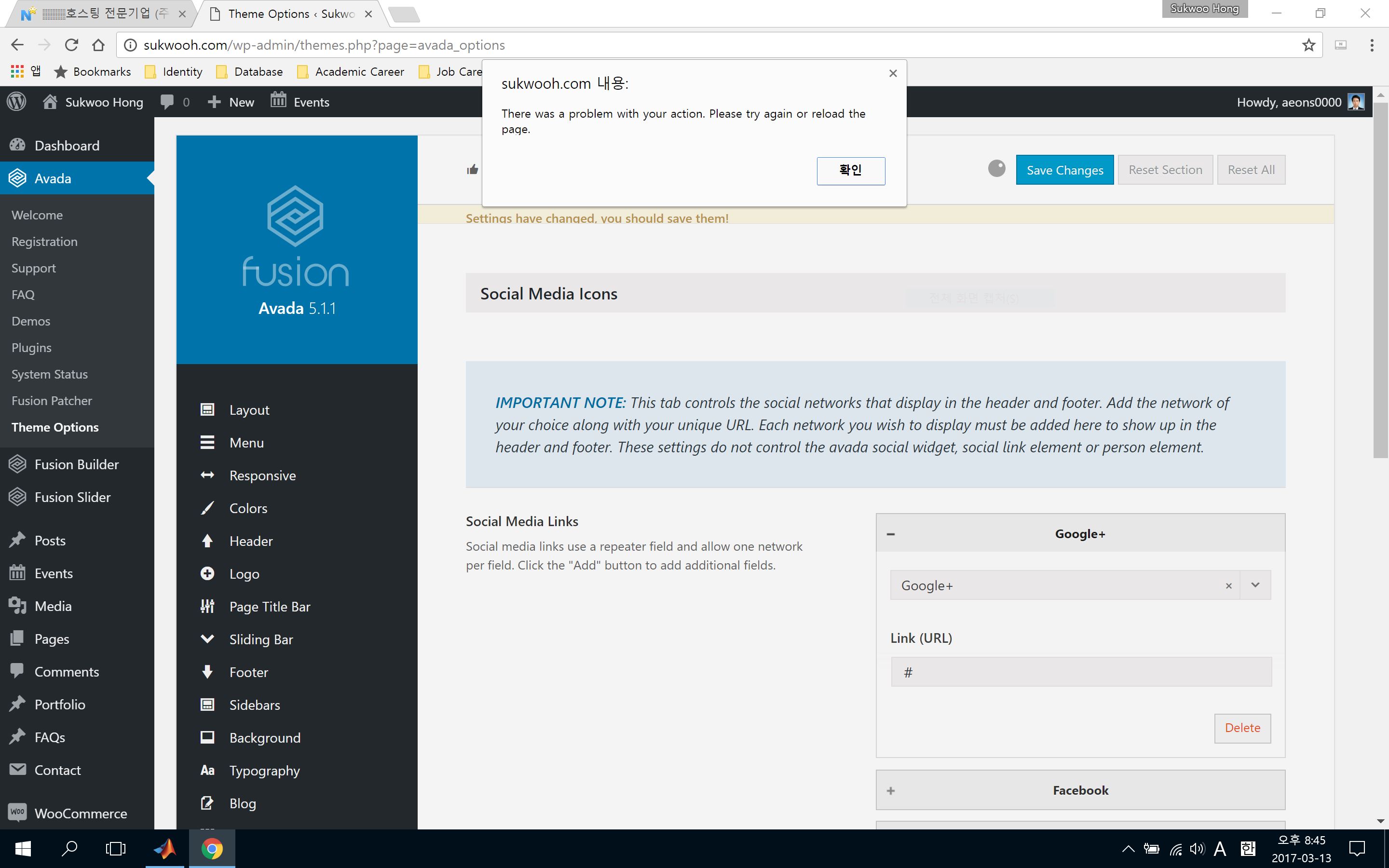The image size is (1389, 868).
Task: Open the Layout options section
Action: [x=297, y=409]
